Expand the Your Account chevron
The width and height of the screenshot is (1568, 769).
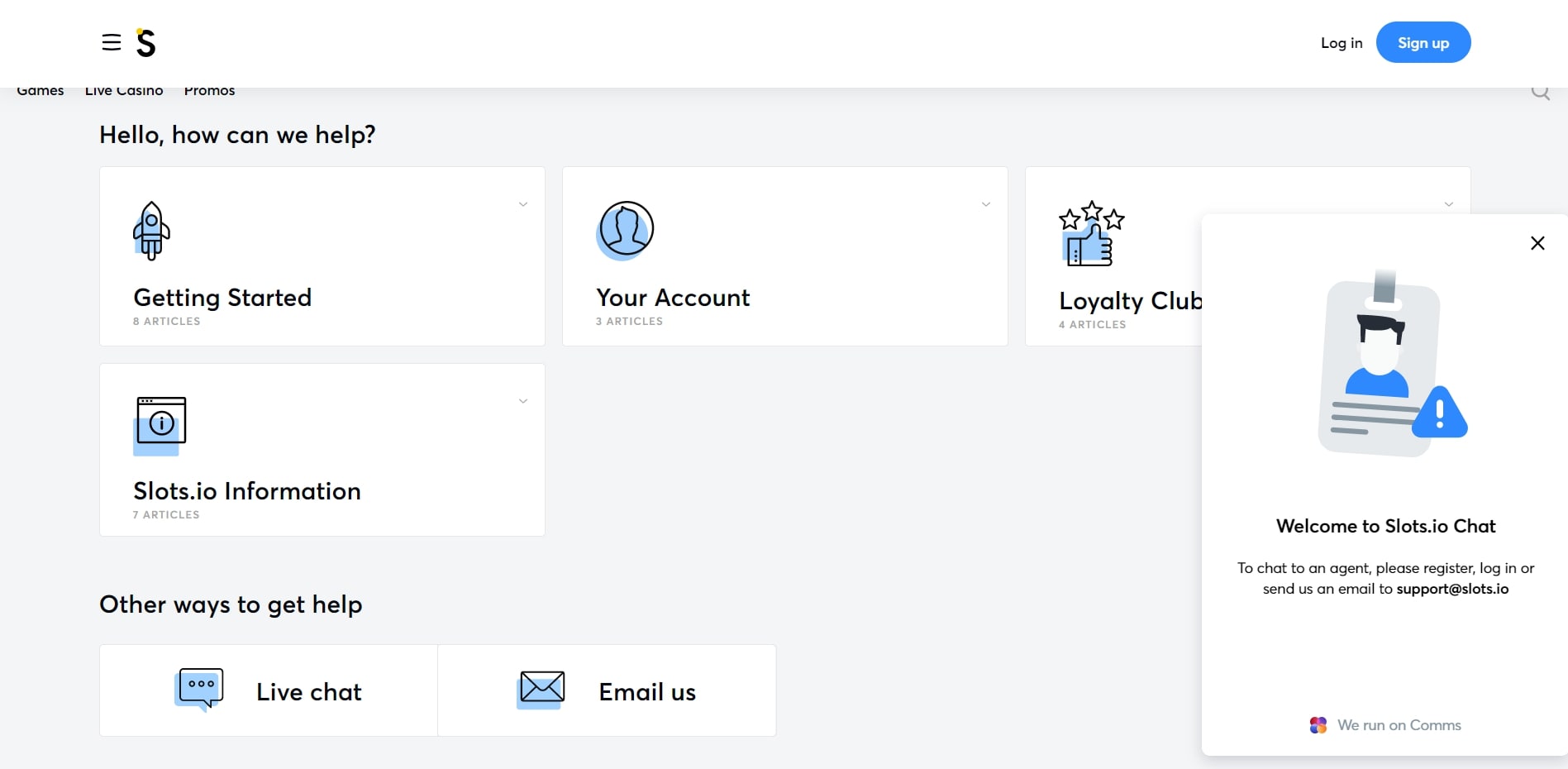(986, 204)
